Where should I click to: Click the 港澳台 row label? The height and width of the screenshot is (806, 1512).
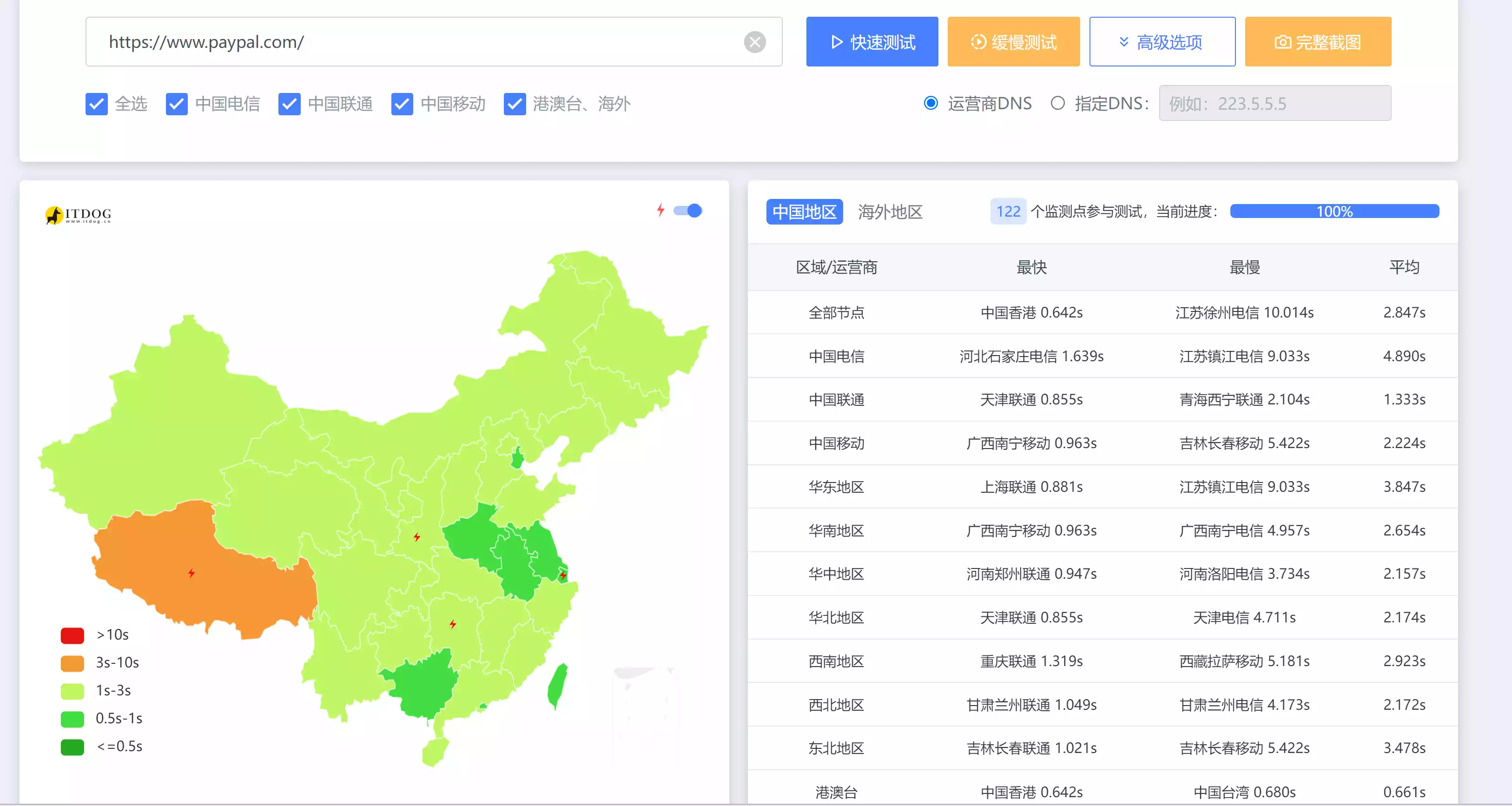click(837, 792)
